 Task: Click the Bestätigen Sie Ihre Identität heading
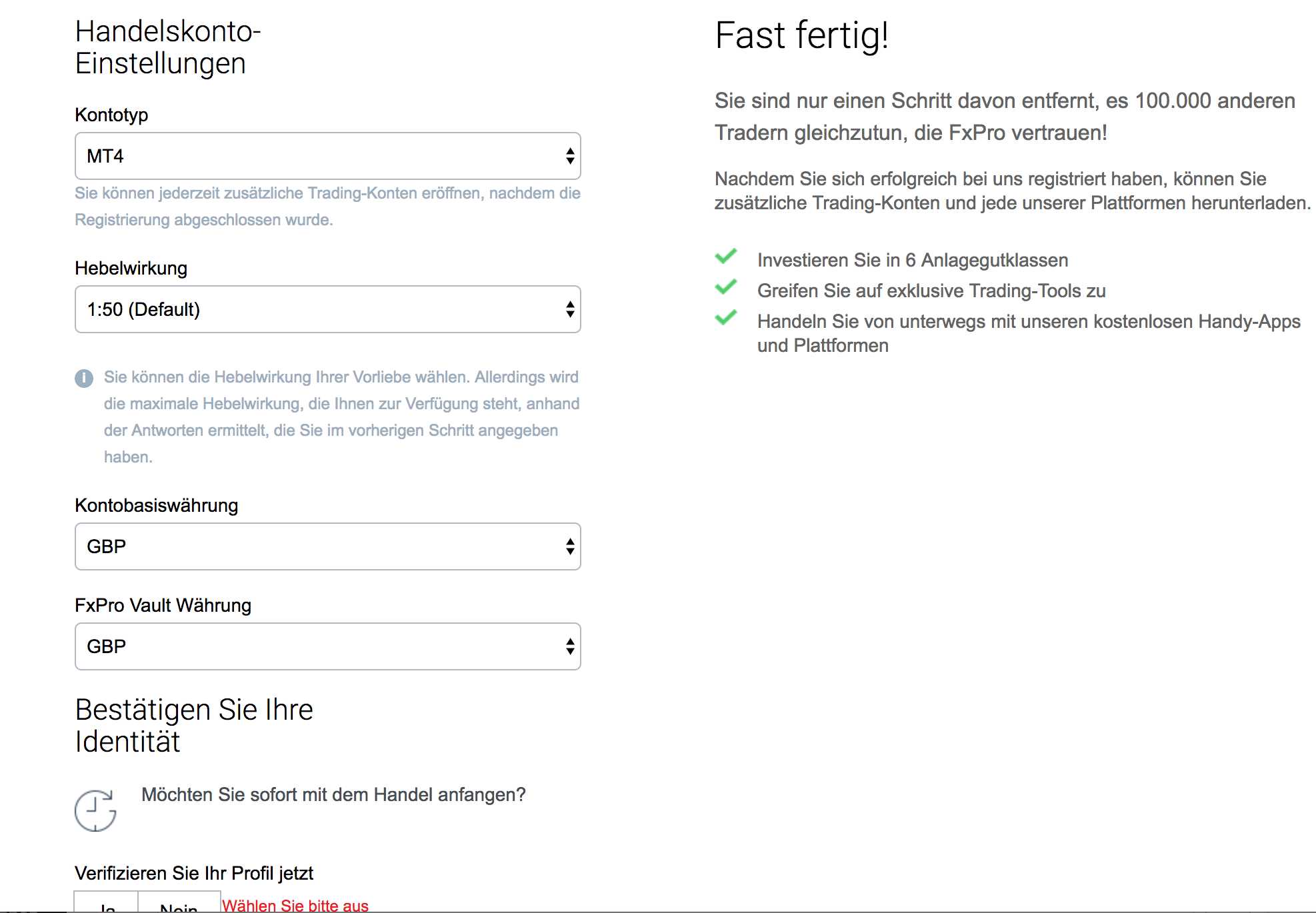194,726
